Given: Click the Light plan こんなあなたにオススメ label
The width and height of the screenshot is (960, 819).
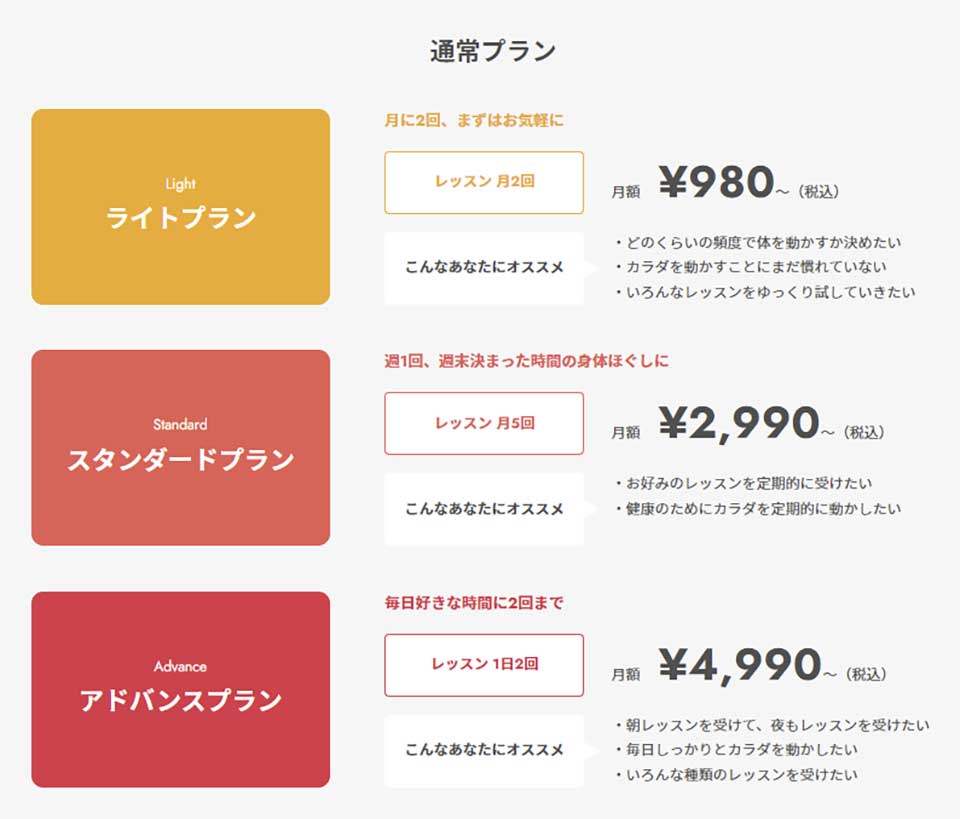Looking at the screenshot, I should tap(484, 267).
